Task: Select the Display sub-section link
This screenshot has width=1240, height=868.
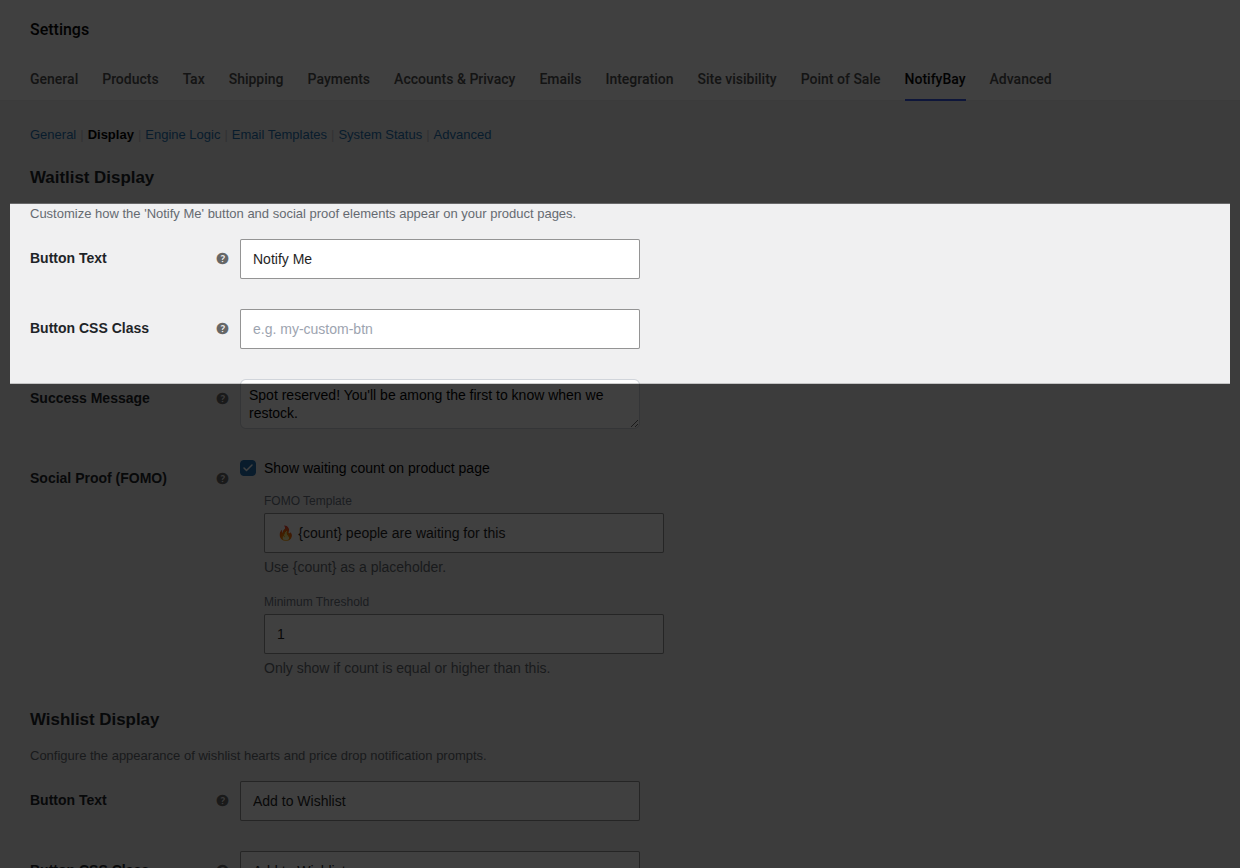Action: point(111,135)
